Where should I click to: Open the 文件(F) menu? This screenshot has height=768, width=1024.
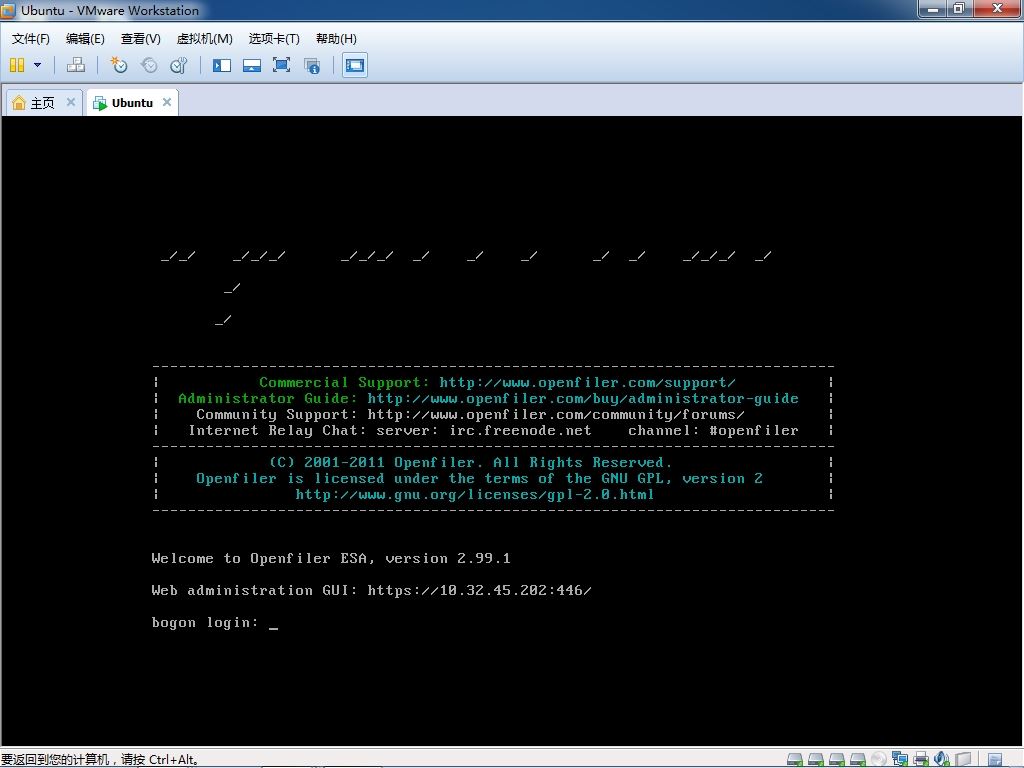coord(30,39)
